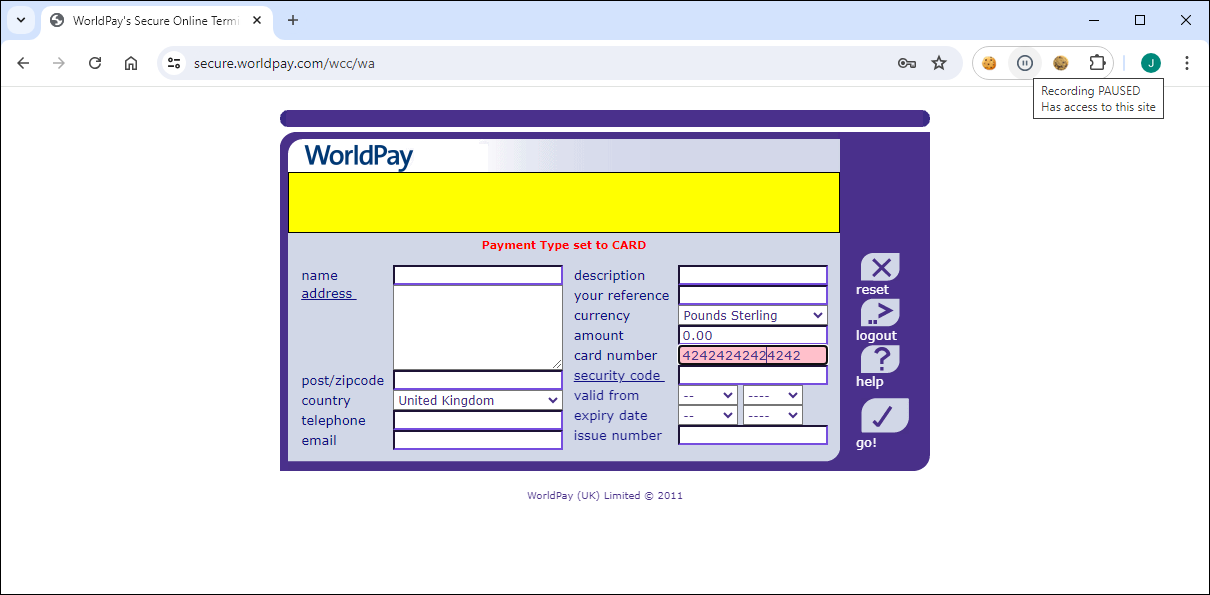Click the reset X icon
This screenshot has width=1210, height=595.
pyautogui.click(x=880, y=267)
